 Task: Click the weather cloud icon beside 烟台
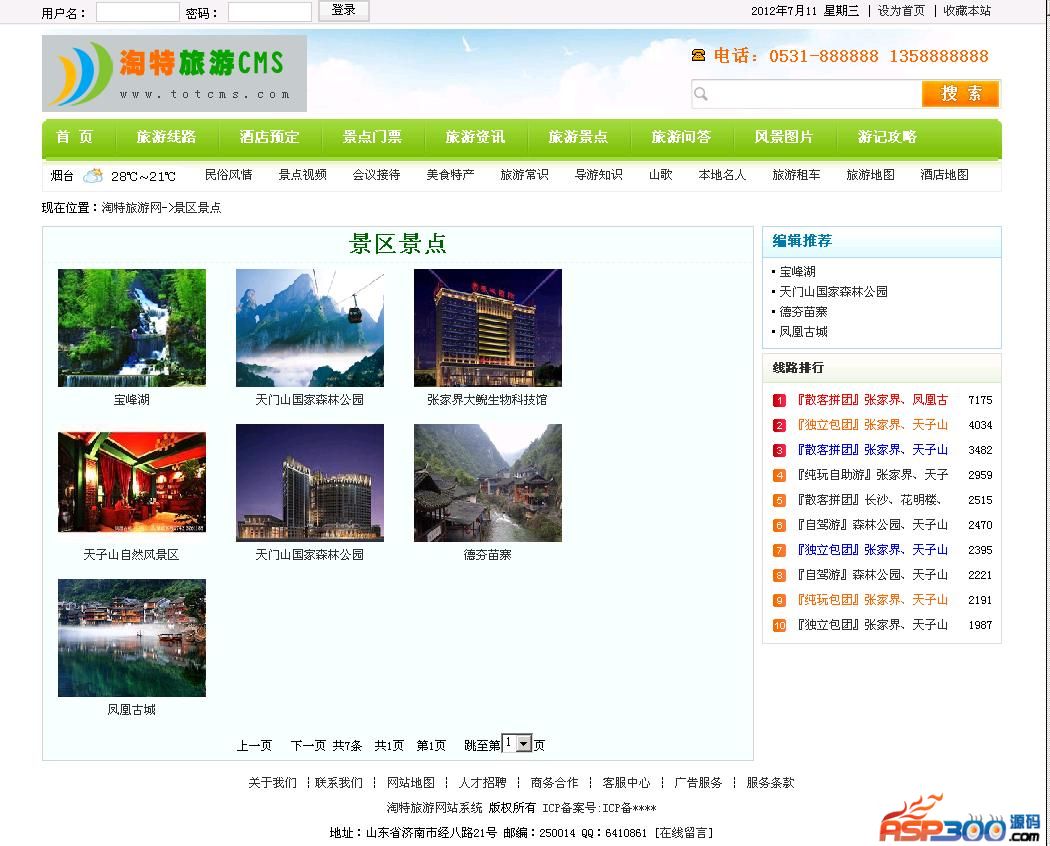[92, 176]
